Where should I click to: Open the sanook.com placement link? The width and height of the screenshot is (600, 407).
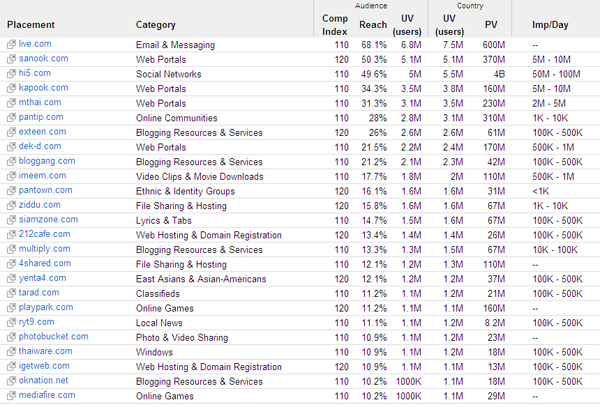[43, 59]
